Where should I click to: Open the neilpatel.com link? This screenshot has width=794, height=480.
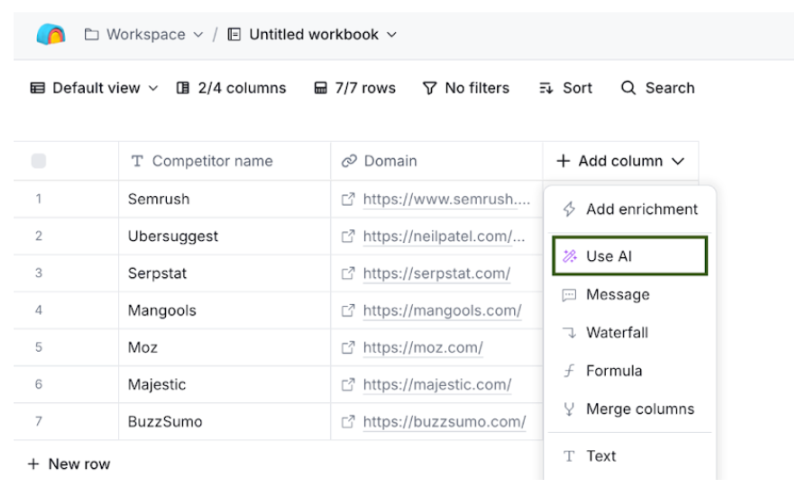[x=444, y=236]
